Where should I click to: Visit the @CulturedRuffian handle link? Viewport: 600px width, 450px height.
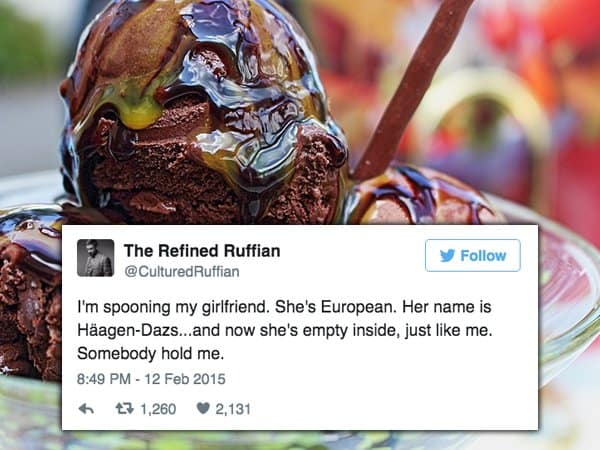tap(182, 271)
